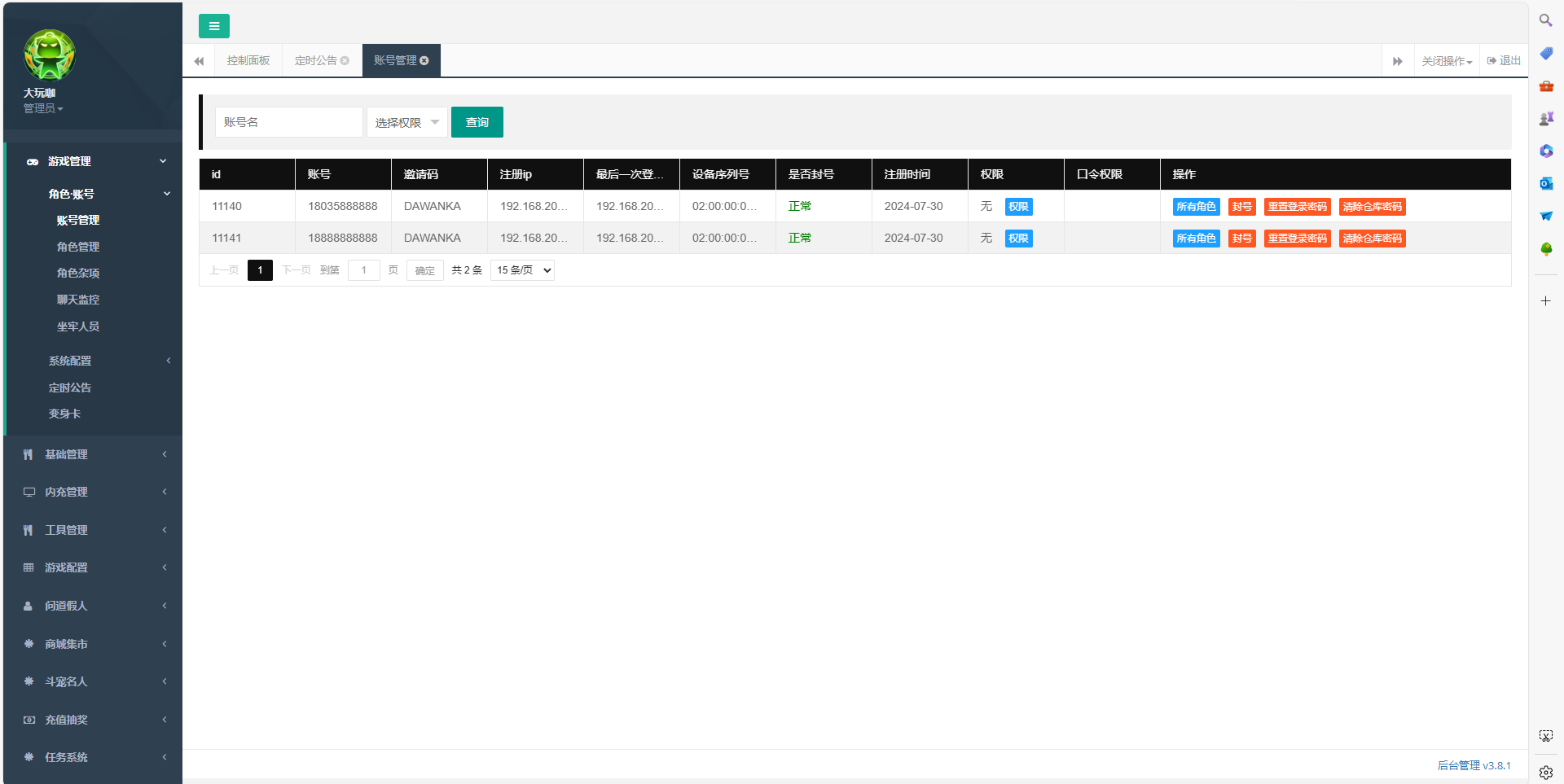
Task: Expand the 游戏配置 menu
Action: [x=93, y=567]
